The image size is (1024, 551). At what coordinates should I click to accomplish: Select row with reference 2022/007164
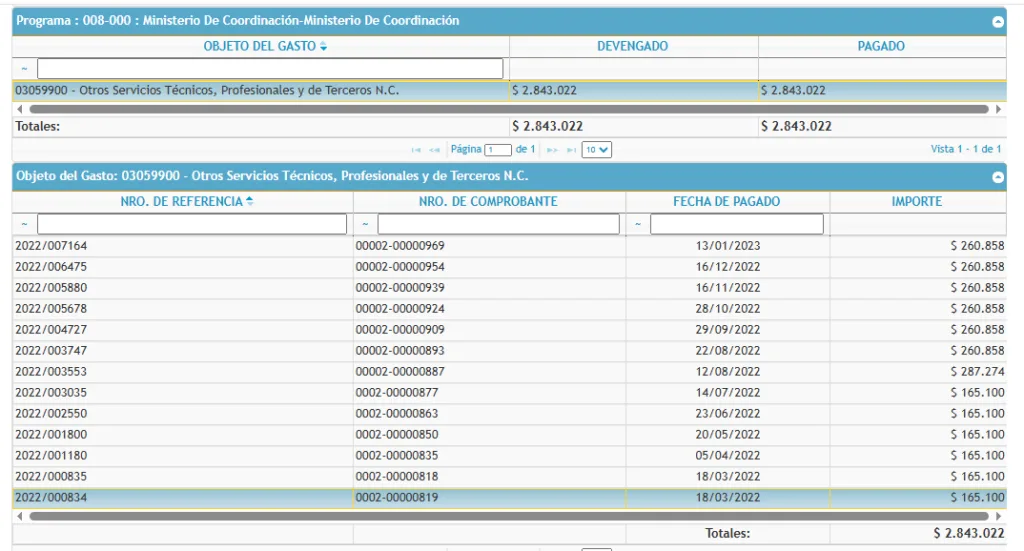pos(180,246)
